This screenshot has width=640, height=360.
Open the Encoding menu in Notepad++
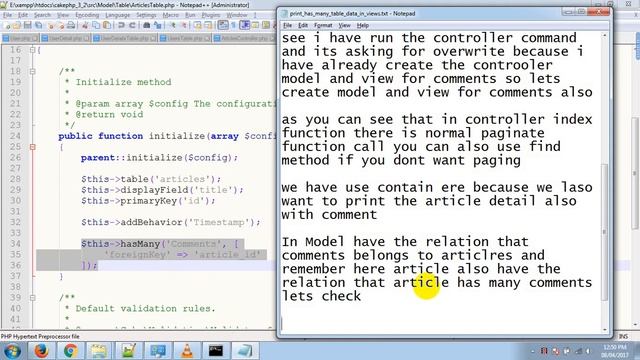click(87, 15)
